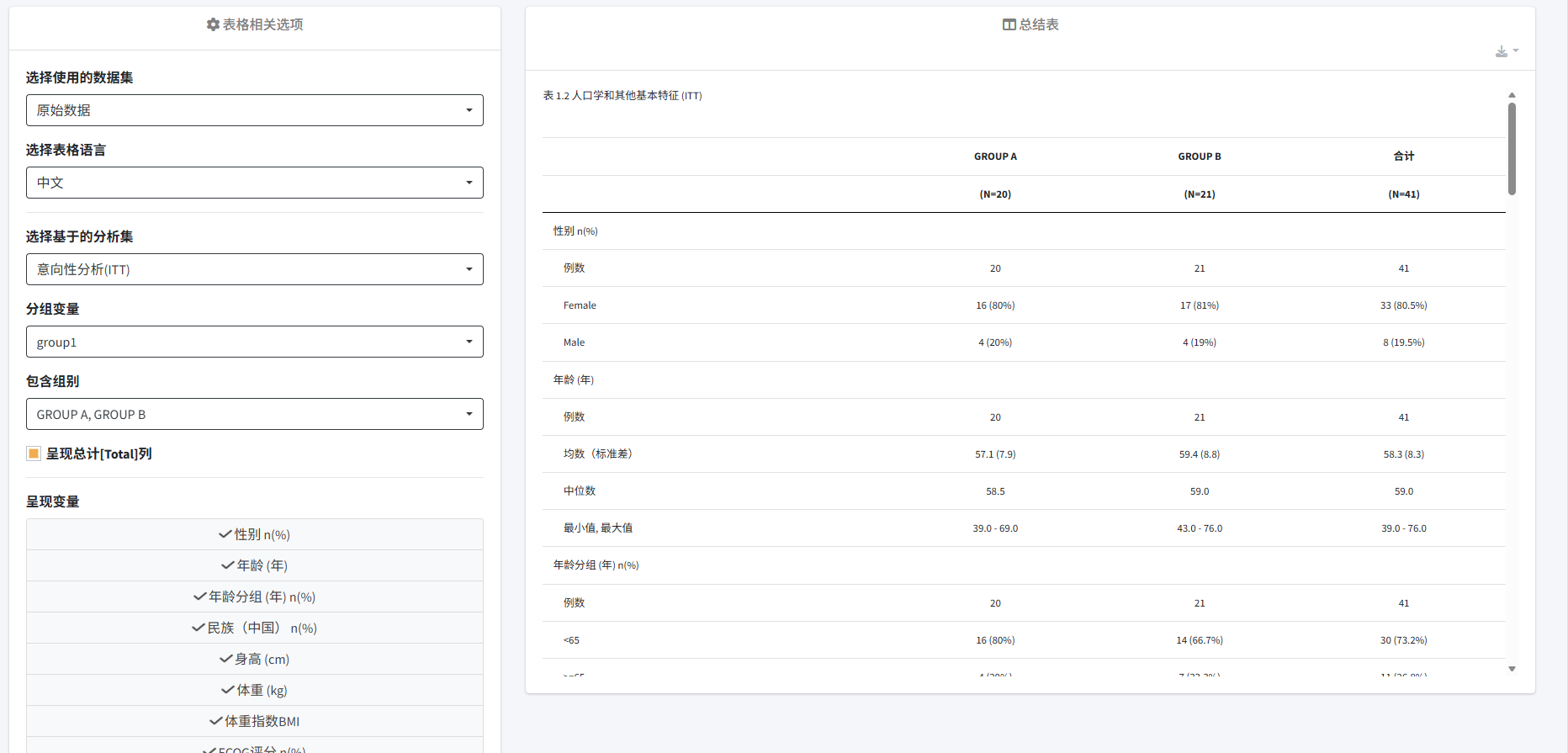Click the 合计 column header
This screenshot has width=1568, height=753.
[1403, 156]
